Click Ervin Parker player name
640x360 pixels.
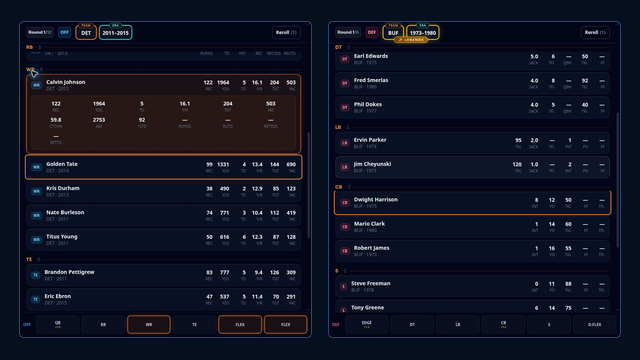(370, 140)
